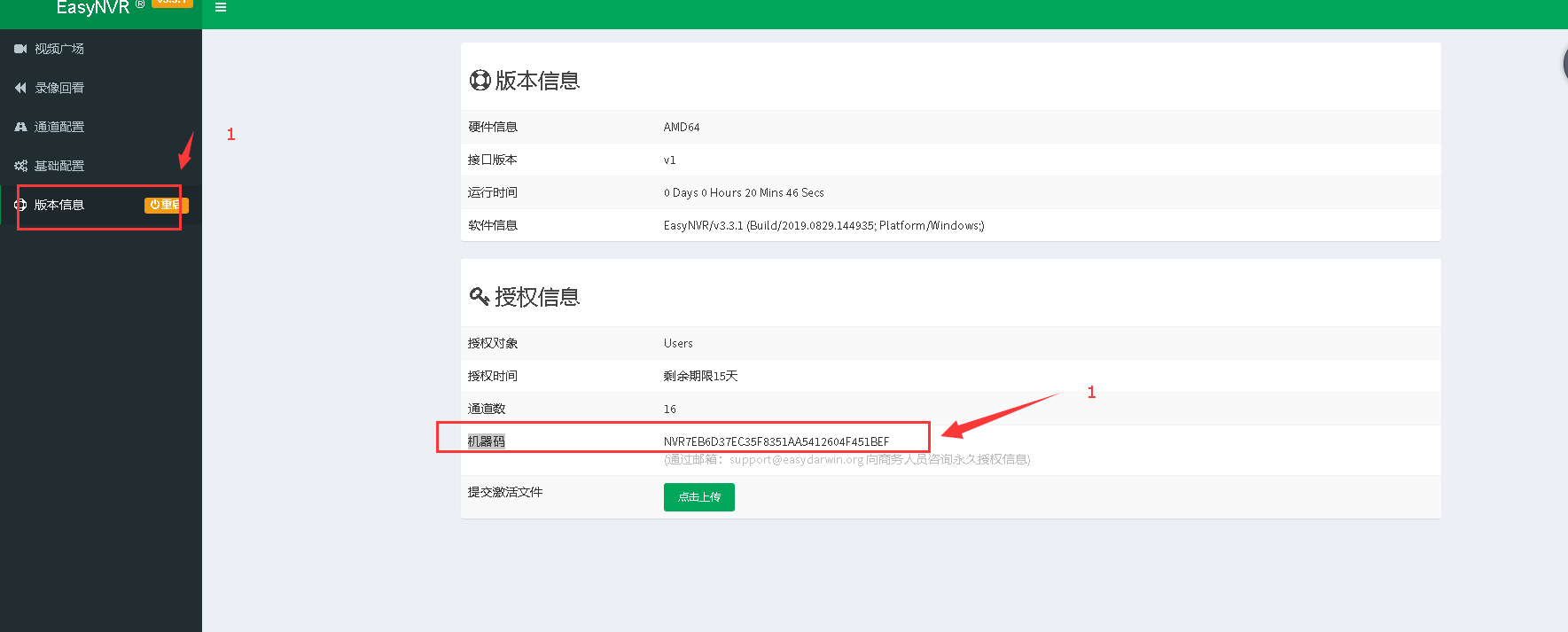Viewport: 1568px width, 632px height.
Task: Click the machine code NVR7EB6D37EC35F8351AA5412604F451BEF
Action: pos(776,441)
